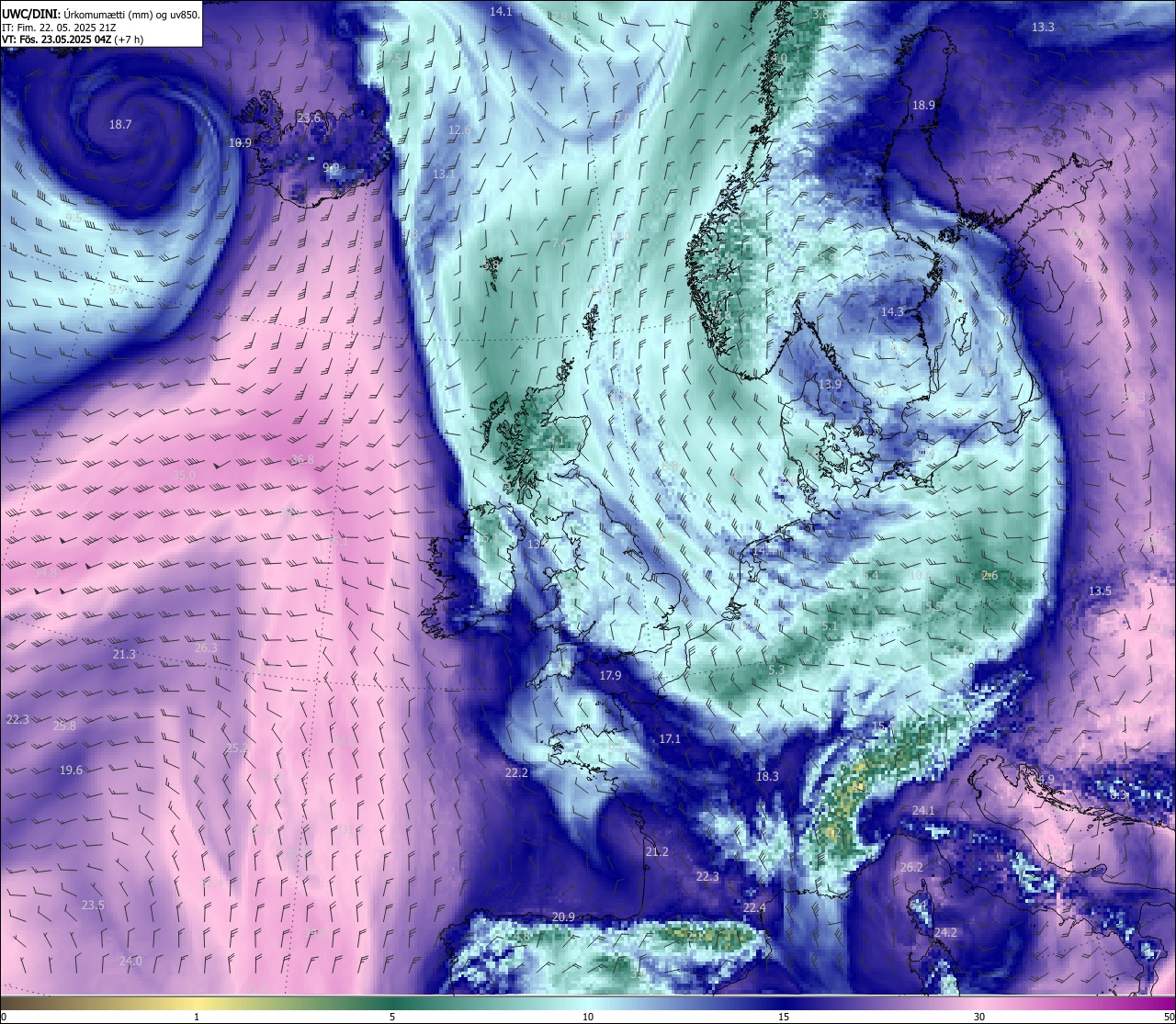
Task: Click the 17.9 value over the English Channel
Action: point(610,675)
